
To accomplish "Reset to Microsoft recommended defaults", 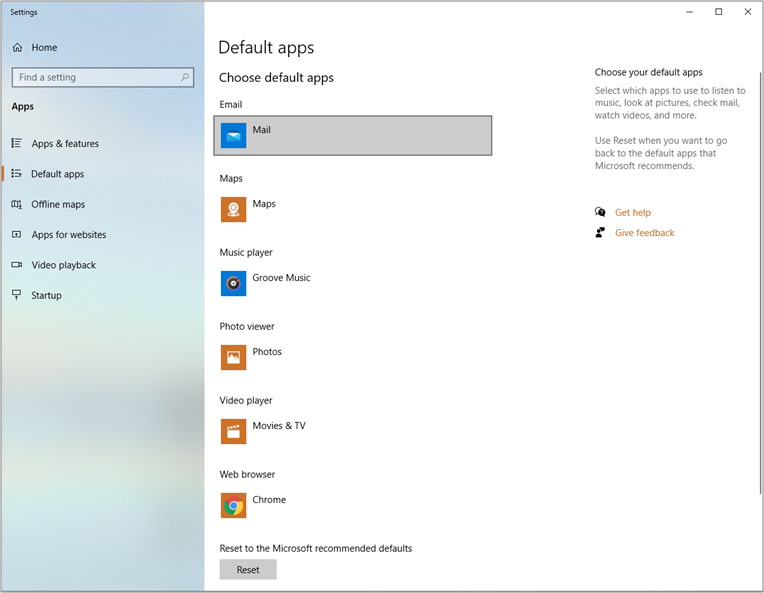I will click(x=248, y=569).
